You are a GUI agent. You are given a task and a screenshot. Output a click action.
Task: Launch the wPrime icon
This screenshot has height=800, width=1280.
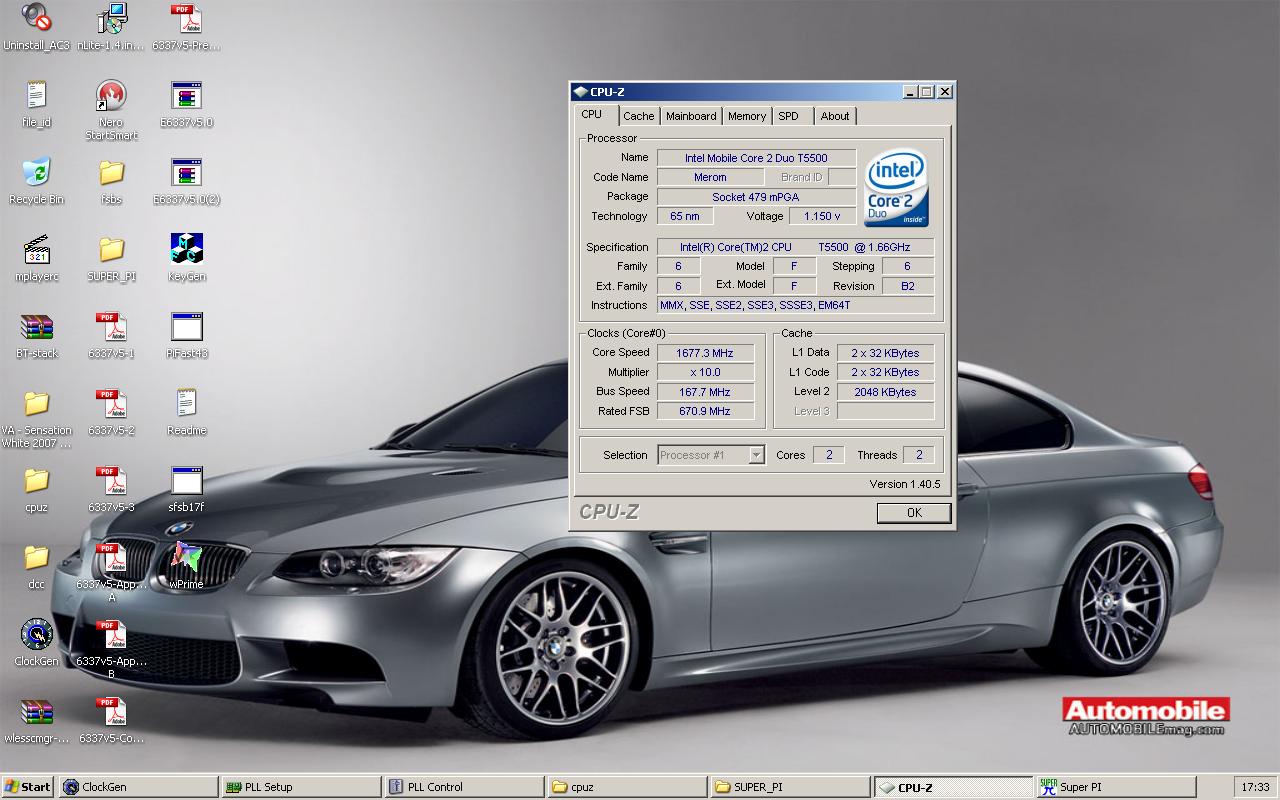tap(187, 557)
